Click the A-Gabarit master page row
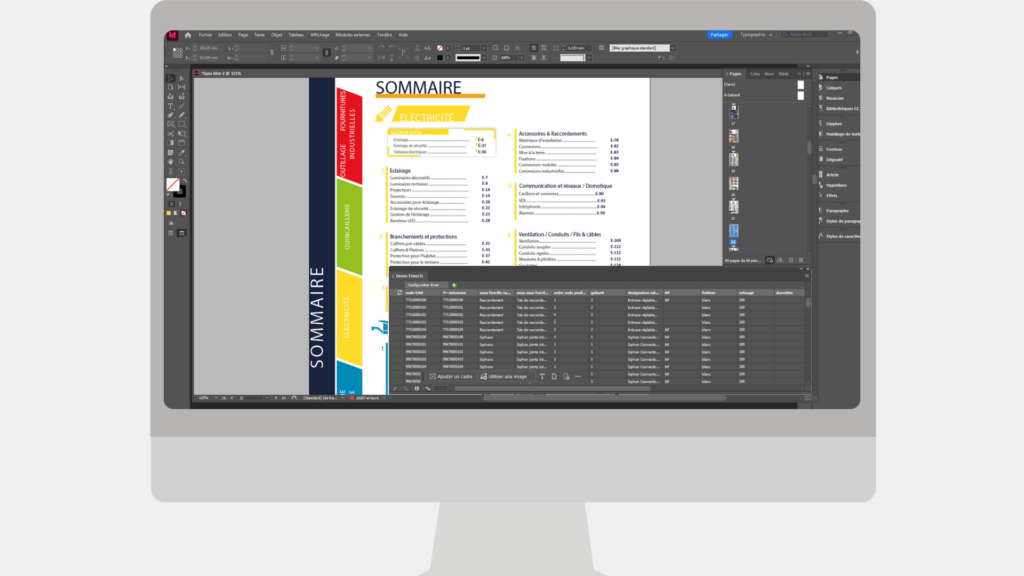Image resolution: width=1024 pixels, height=576 pixels. [x=764, y=95]
